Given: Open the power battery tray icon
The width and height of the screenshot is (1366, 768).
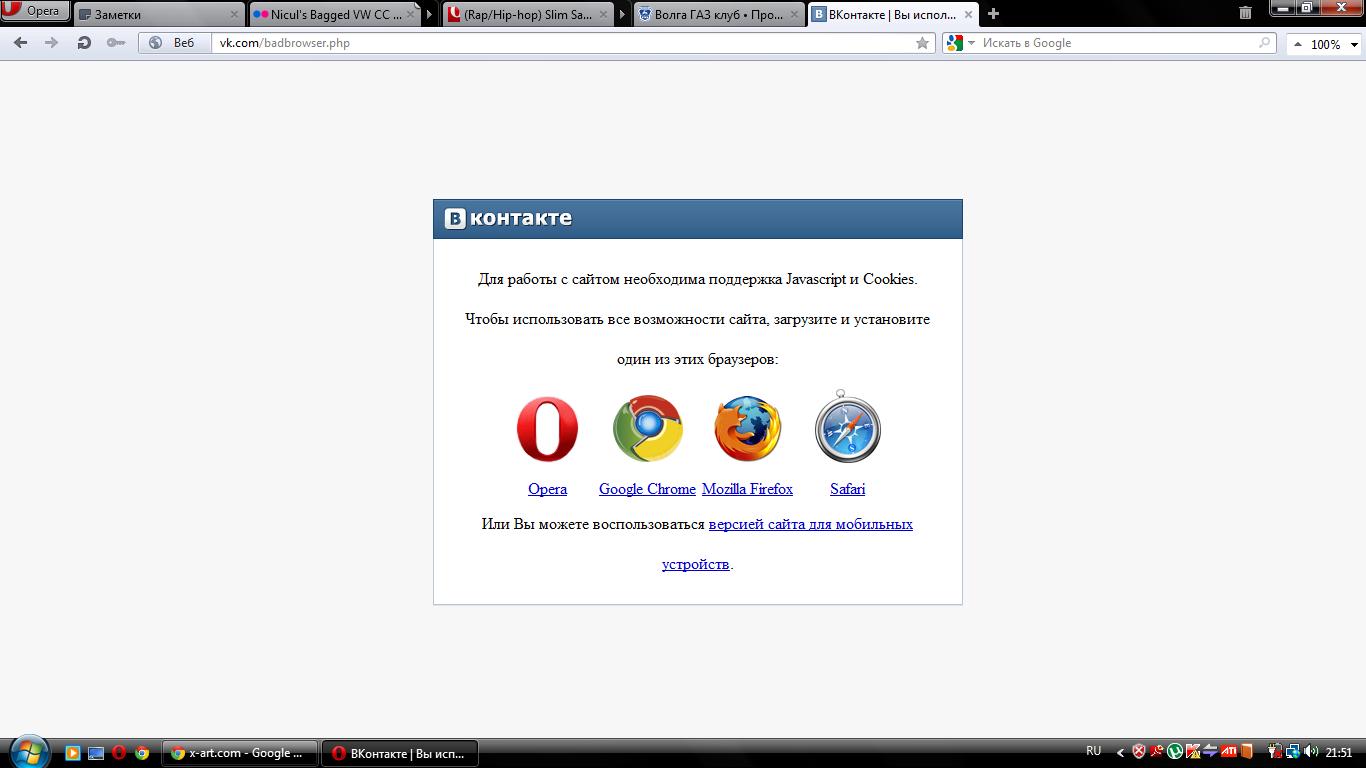Looking at the screenshot, I should (1275, 752).
